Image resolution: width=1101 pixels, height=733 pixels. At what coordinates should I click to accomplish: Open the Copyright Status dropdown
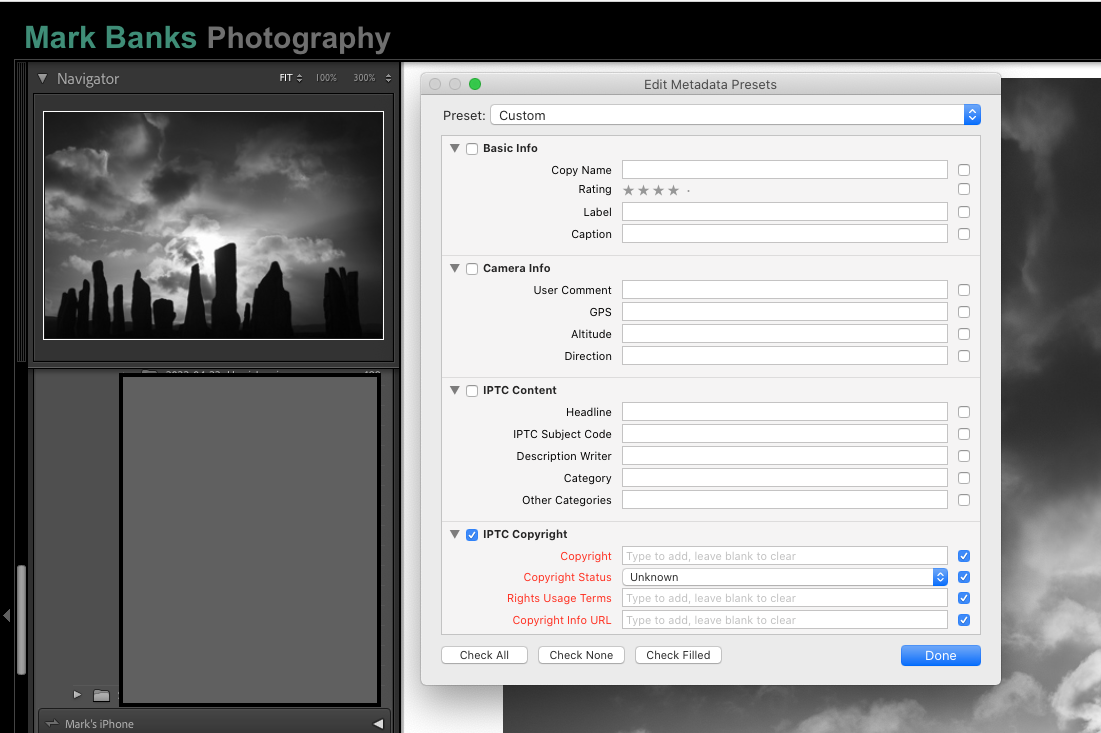point(785,577)
